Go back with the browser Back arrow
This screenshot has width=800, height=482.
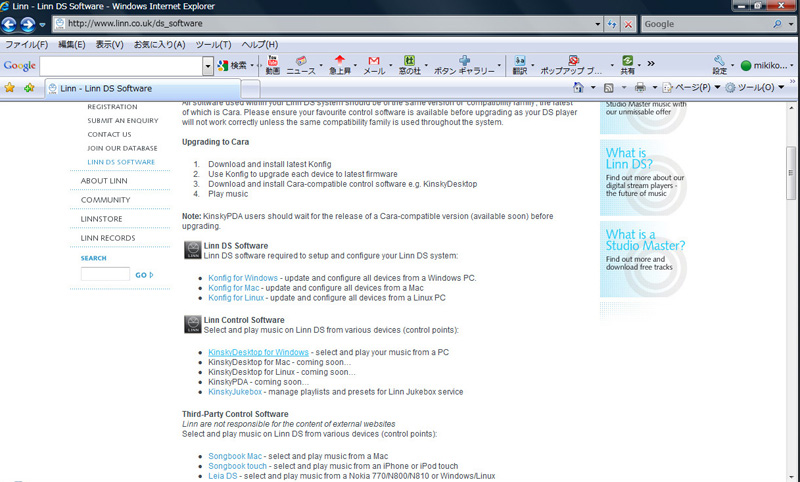click(x=9, y=24)
